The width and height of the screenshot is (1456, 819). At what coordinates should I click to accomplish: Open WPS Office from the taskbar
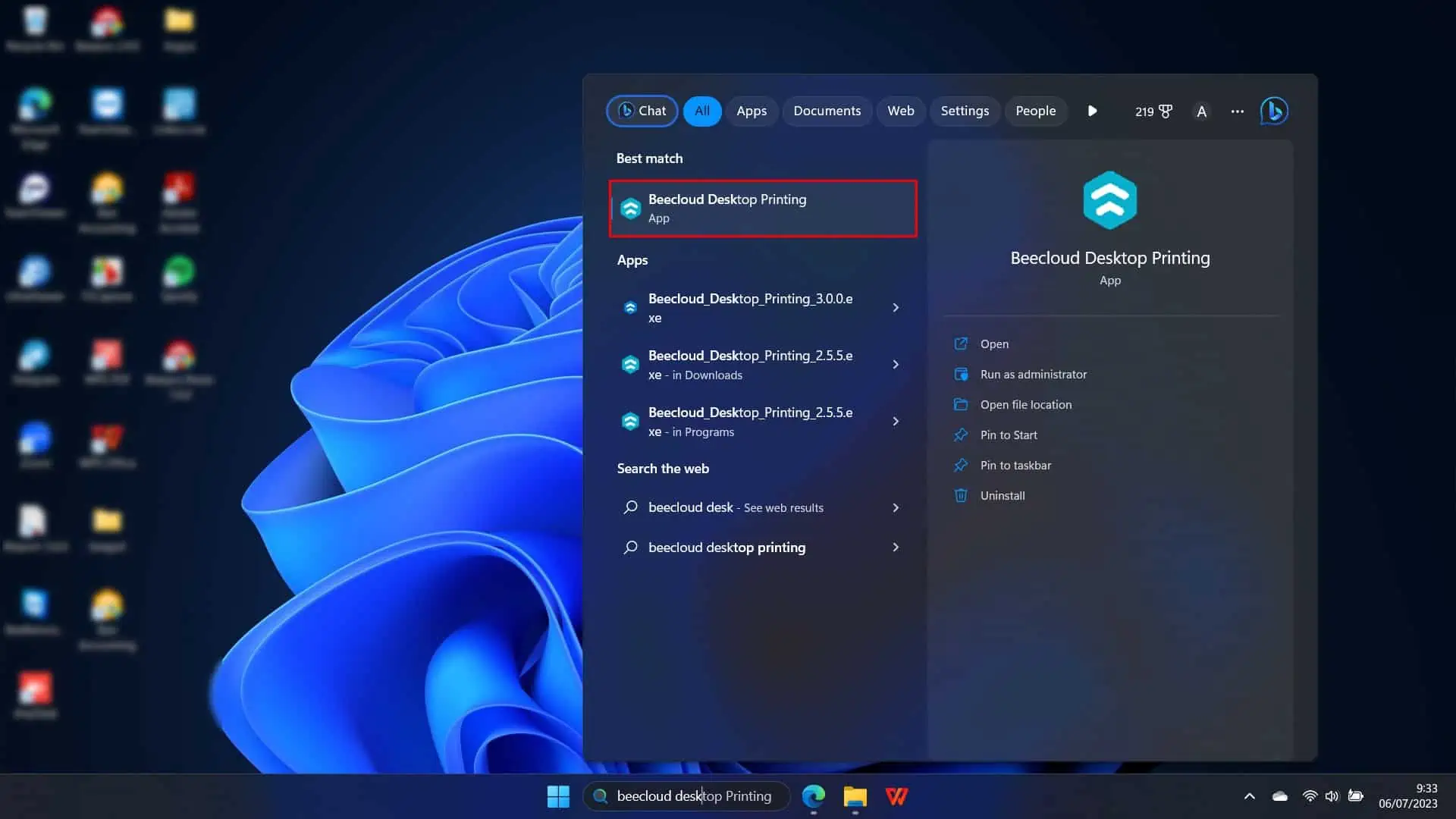[896, 796]
